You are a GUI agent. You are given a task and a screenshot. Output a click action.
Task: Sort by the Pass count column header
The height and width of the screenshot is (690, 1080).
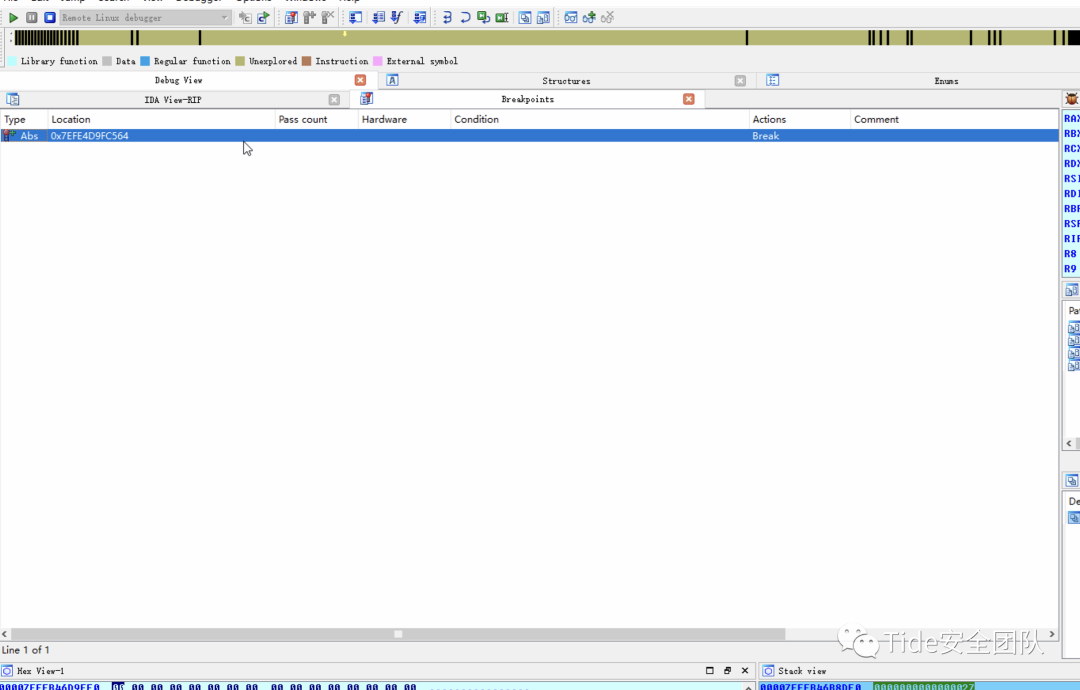point(317,119)
